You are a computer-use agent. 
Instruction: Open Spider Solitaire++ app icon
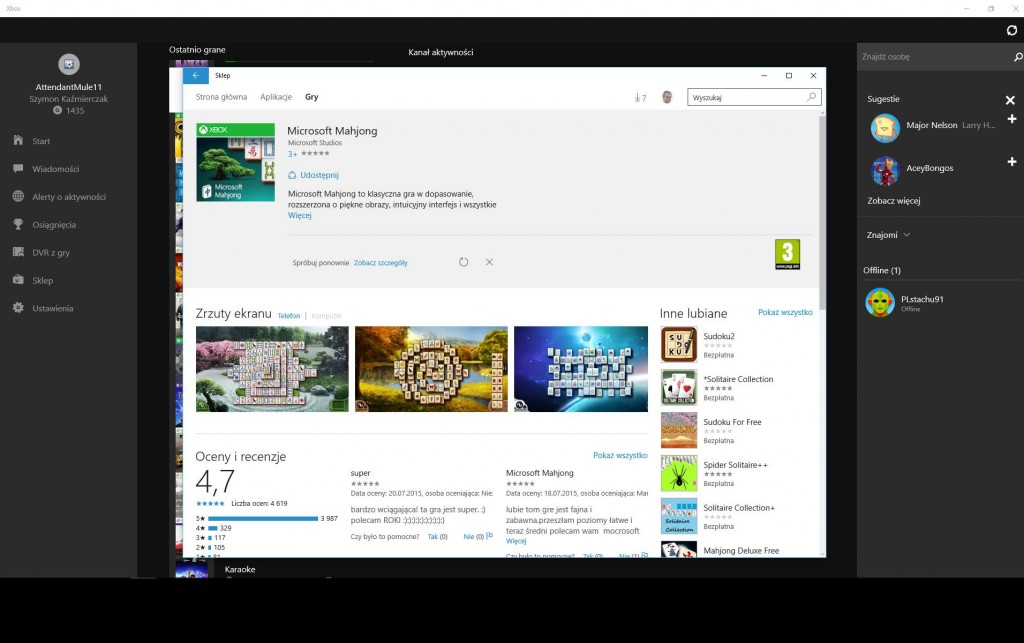pyautogui.click(x=679, y=473)
